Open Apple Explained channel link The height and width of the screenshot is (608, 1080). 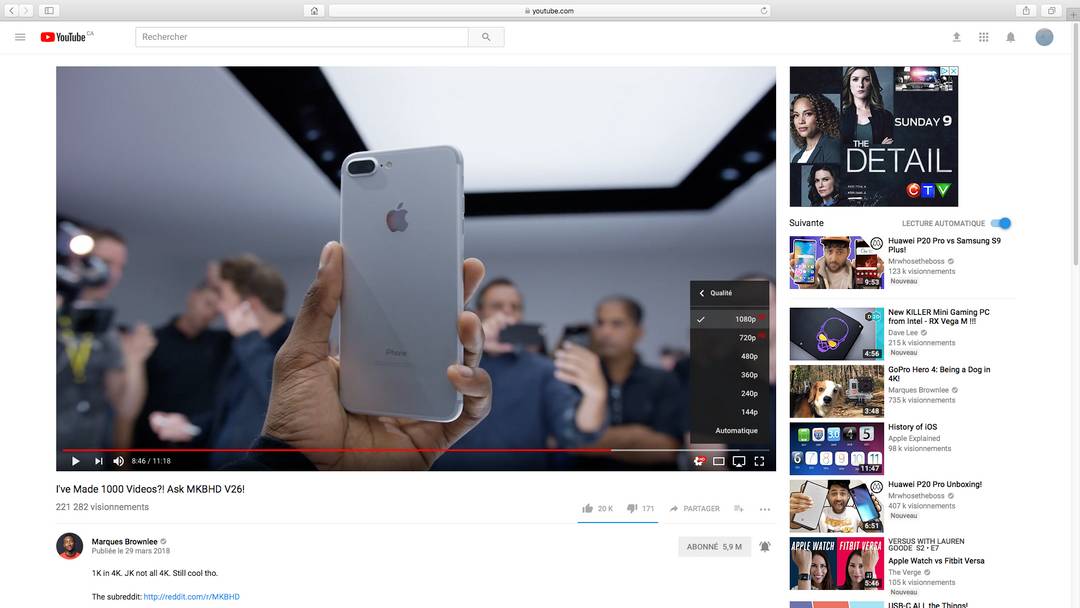point(914,439)
